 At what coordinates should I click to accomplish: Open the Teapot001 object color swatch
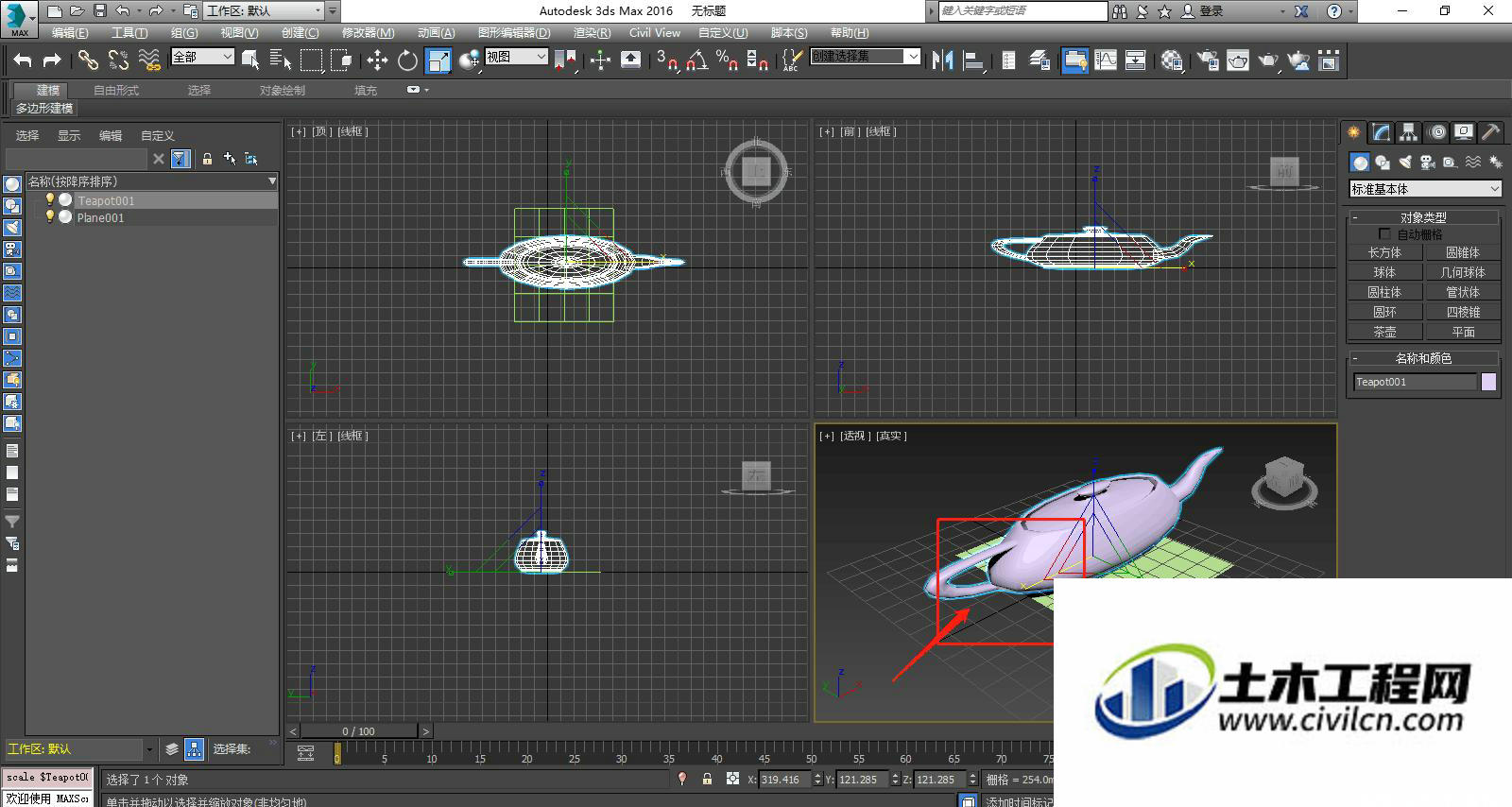coord(1488,382)
